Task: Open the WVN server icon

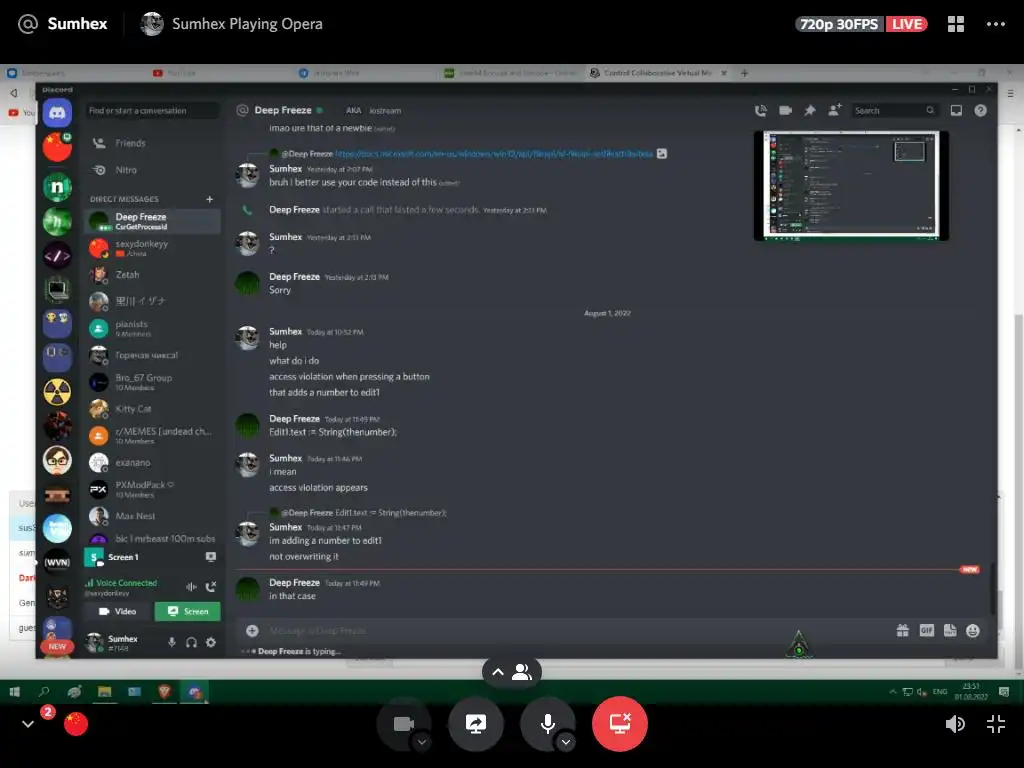Action: (x=57, y=562)
